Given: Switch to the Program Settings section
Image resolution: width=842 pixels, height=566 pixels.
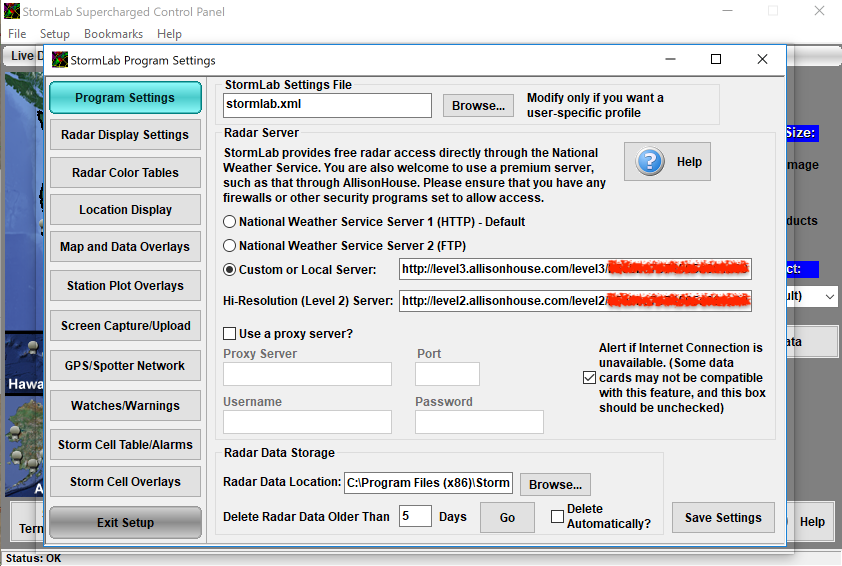Looking at the screenshot, I should tap(126, 98).
